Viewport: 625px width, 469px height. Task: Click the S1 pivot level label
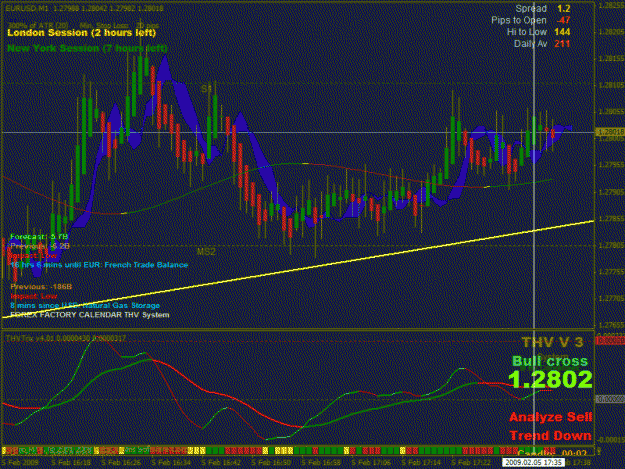206,89
